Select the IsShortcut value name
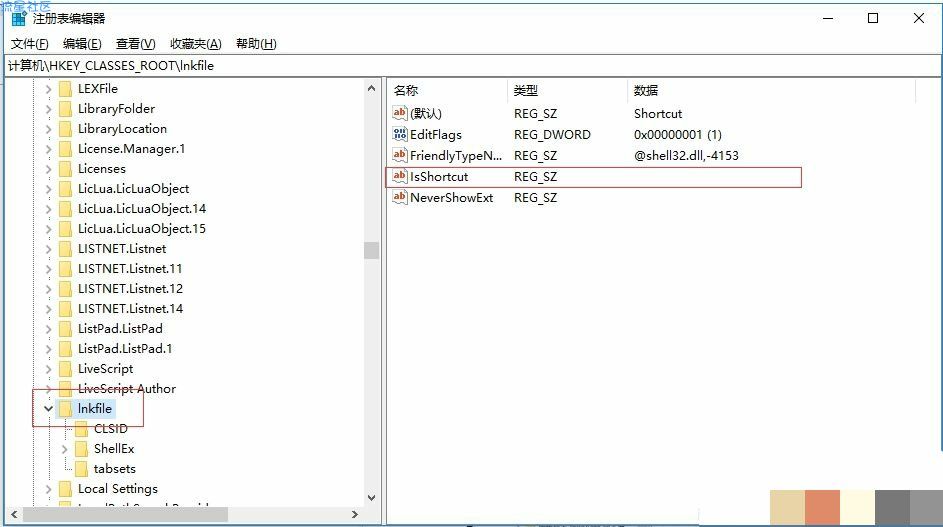Screen dimensions: 943x527 (x=439, y=176)
